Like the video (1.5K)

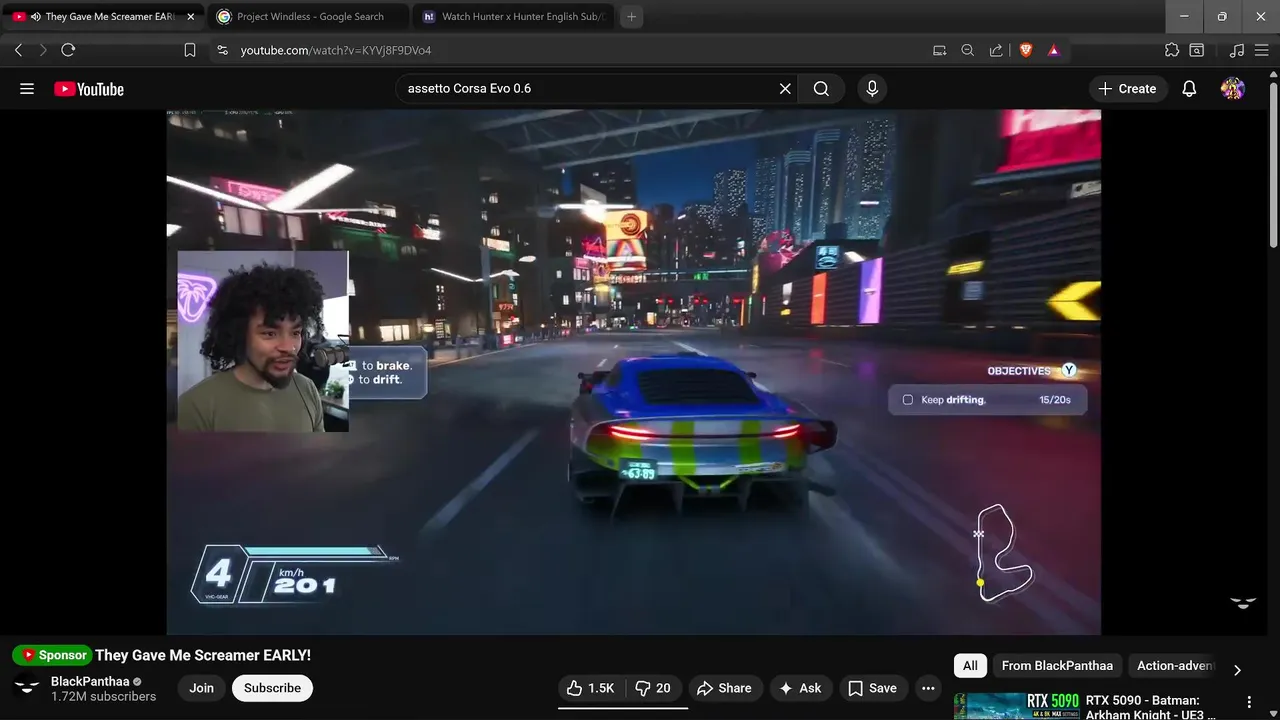(590, 688)
